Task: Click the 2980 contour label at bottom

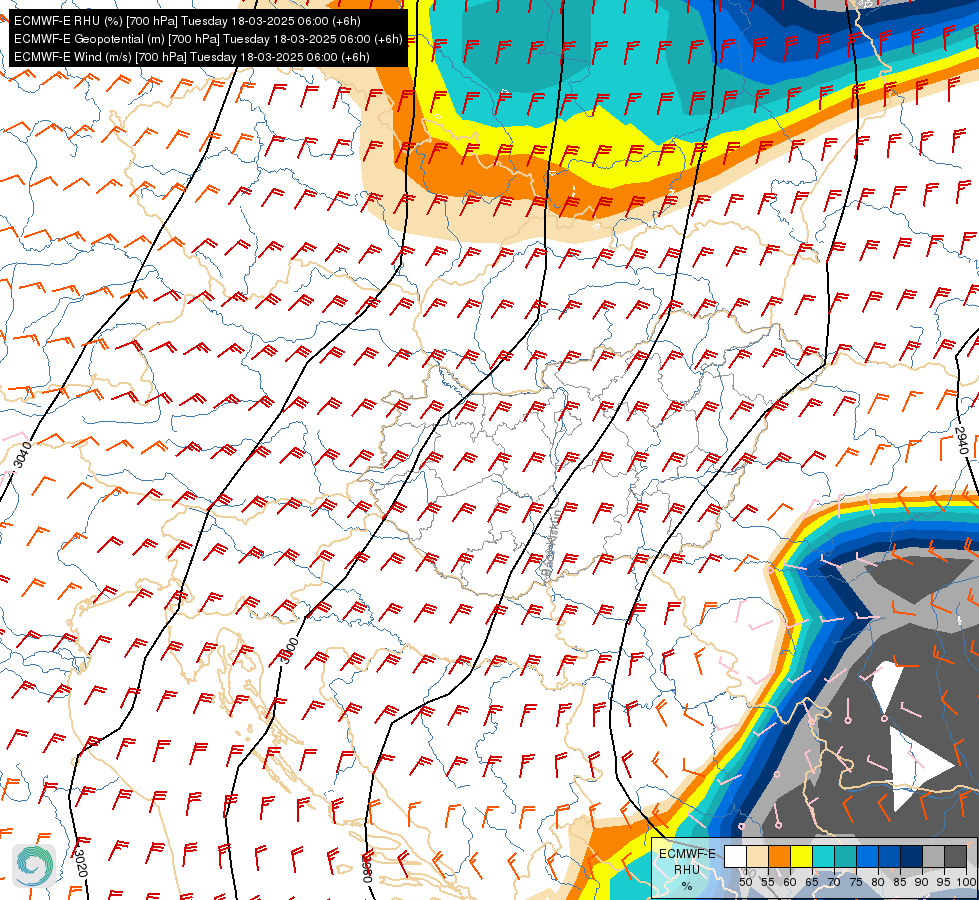Action: click(367, 868)
